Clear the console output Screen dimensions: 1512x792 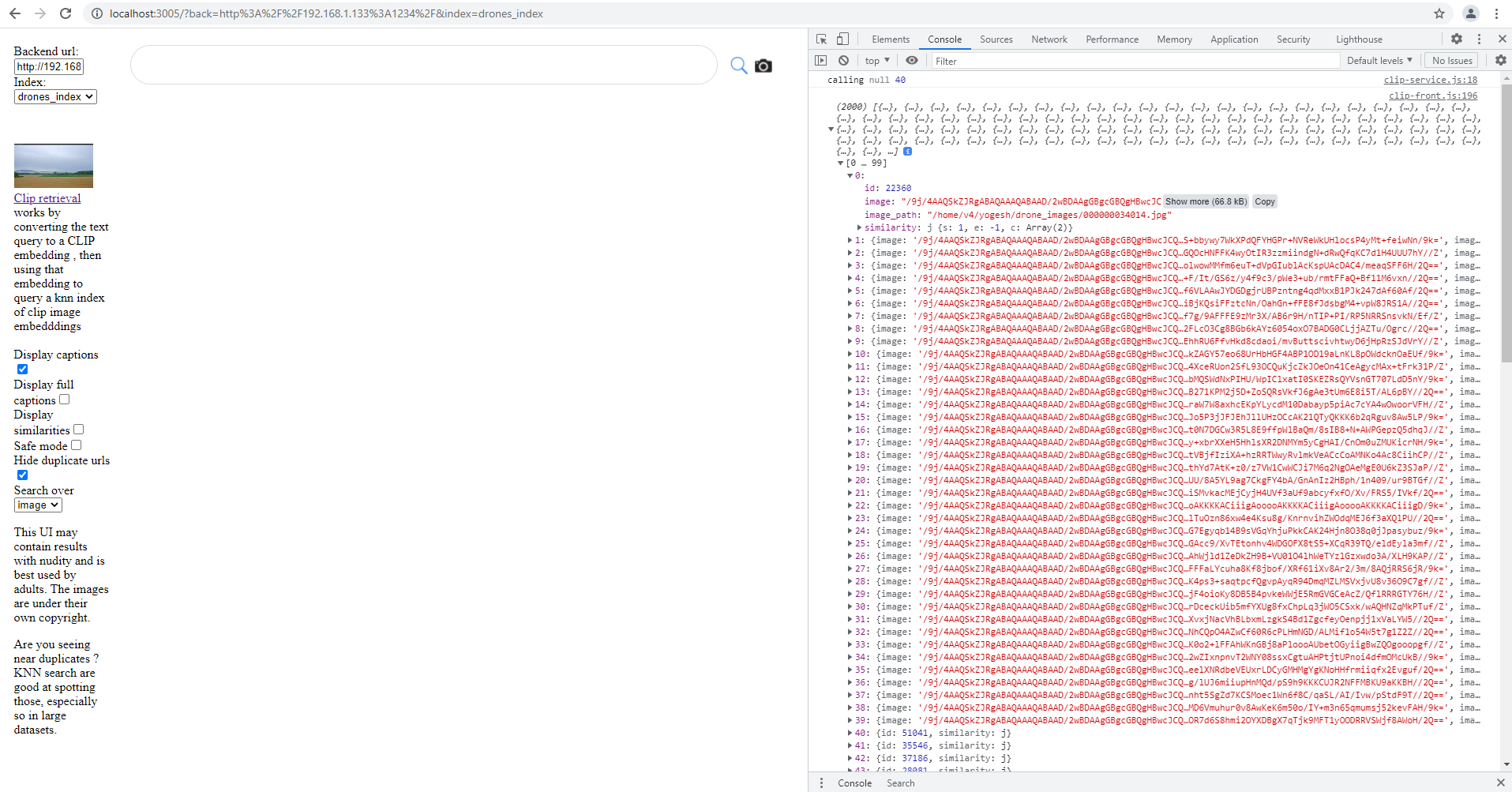pyautogui.click(x=844, y=60)
